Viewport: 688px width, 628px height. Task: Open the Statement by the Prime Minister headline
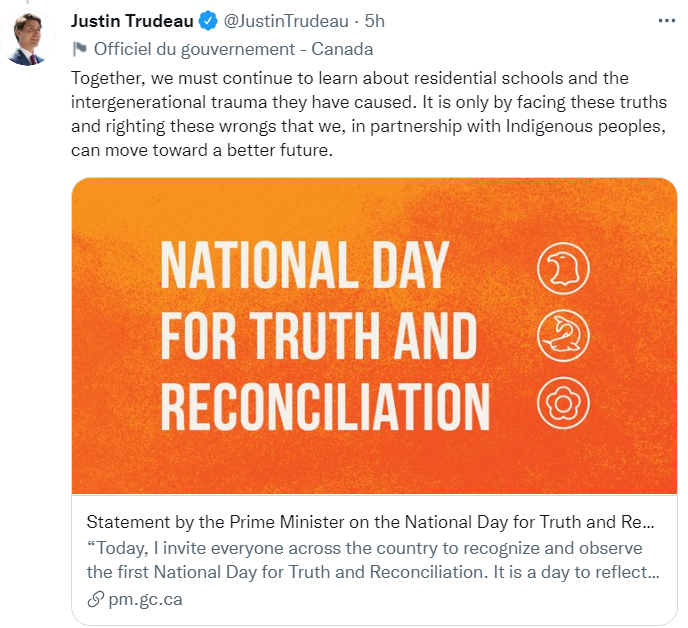coord(370,522)
